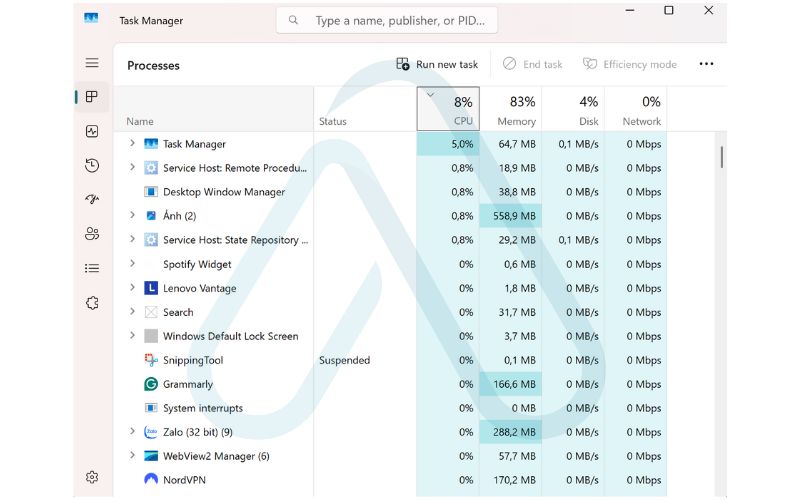Click the Processes page heading
The height and width of the screenshot is (500, 800).
(x=153, y=66)
